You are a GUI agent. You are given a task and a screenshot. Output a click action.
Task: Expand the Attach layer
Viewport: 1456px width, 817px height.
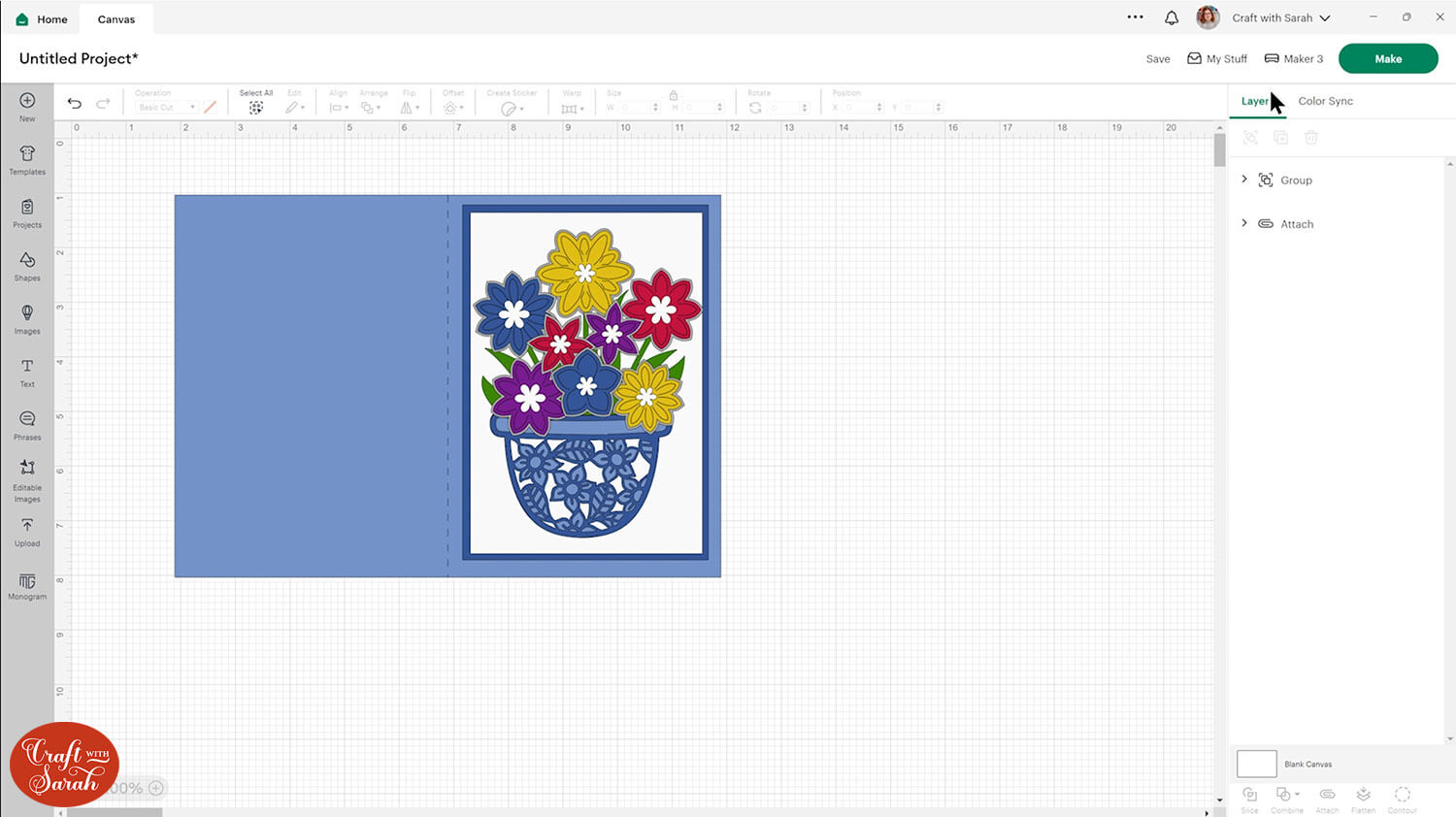[1245, 223]
